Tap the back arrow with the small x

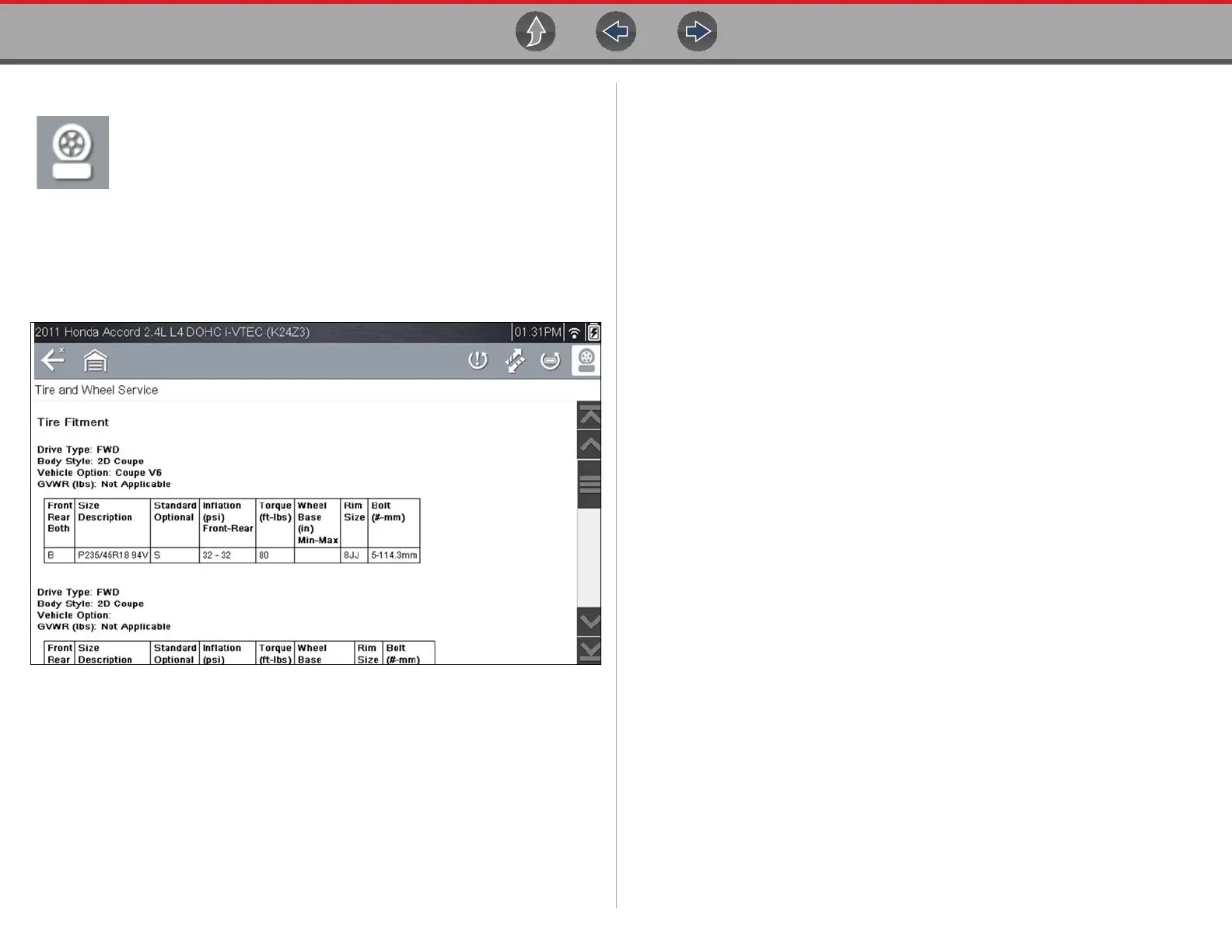[x=53, y=359]
